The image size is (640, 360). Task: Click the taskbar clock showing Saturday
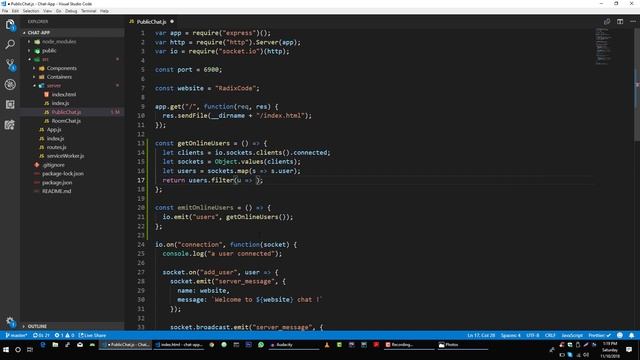tap(610, 350)
